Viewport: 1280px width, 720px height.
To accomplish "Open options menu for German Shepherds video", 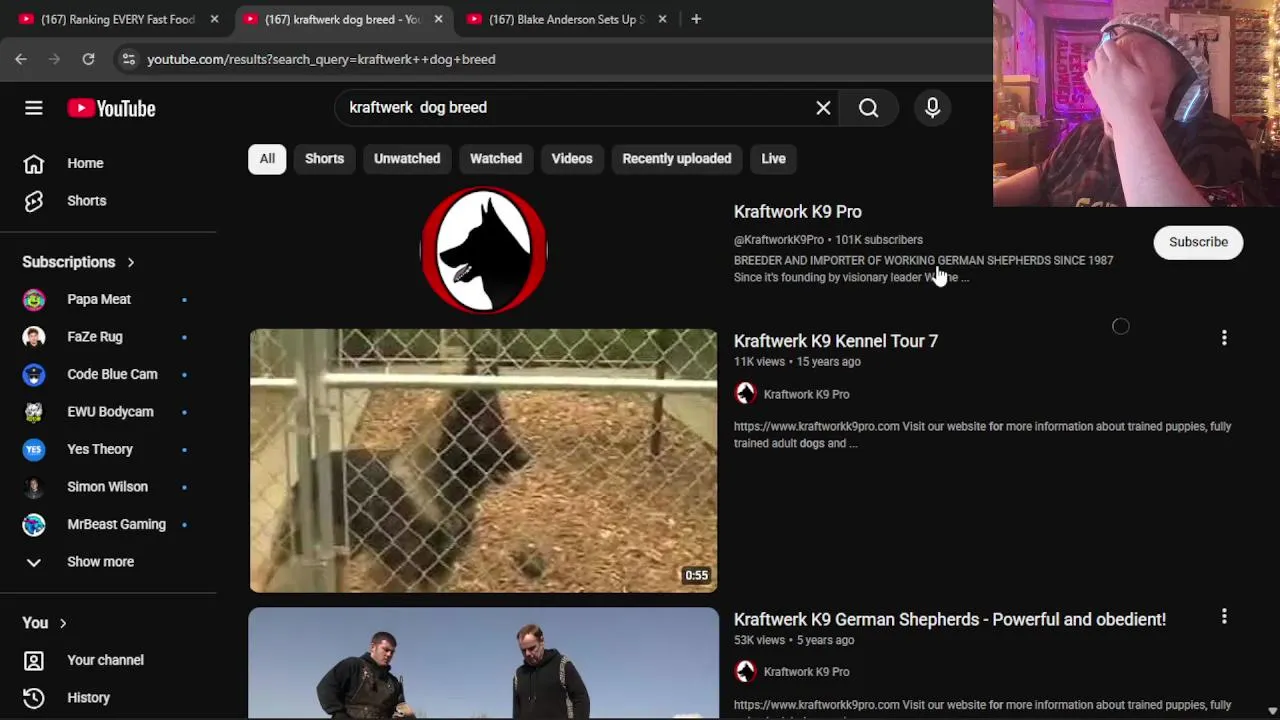I will (1224, 617).
